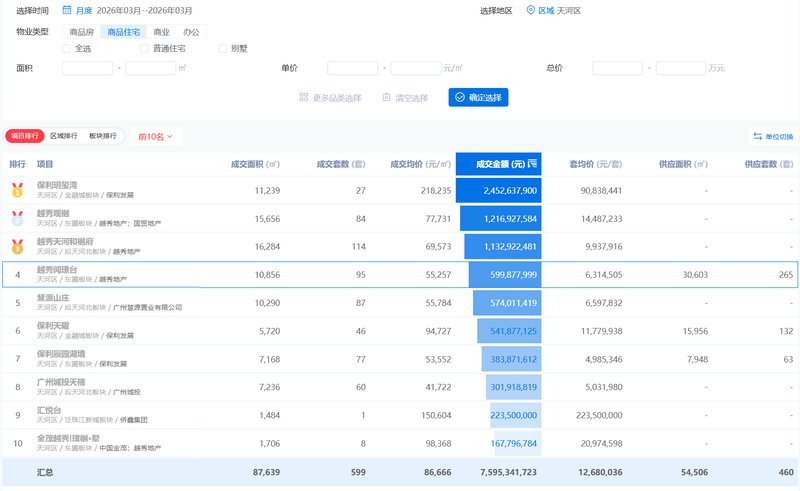Image resolution: width=800 pixels, height=491 pixels.
Task: Click 供应面积 value 30,603
Action: [695, 275]
